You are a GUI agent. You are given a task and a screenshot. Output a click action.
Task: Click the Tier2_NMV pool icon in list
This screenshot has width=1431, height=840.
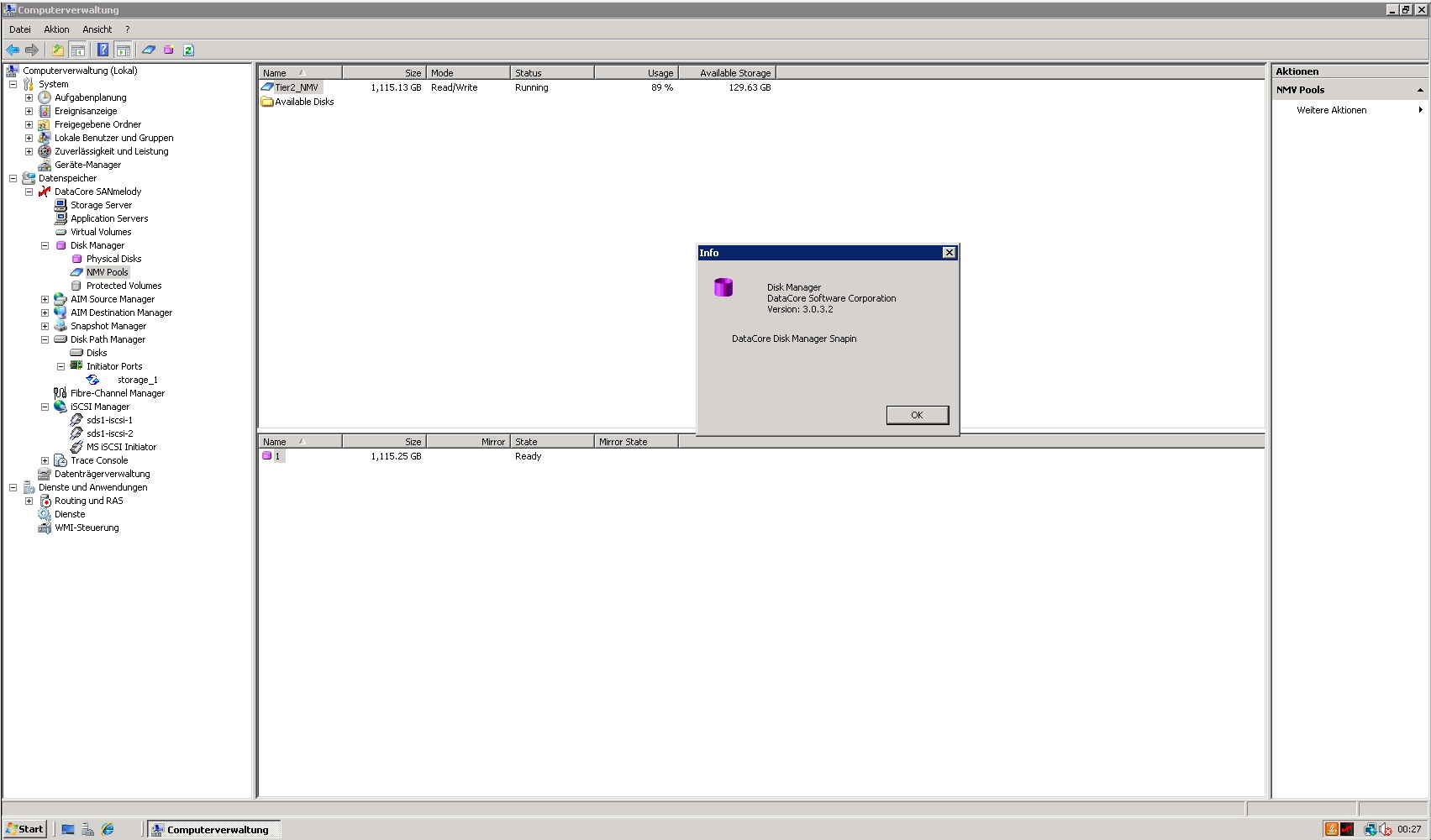267,87
